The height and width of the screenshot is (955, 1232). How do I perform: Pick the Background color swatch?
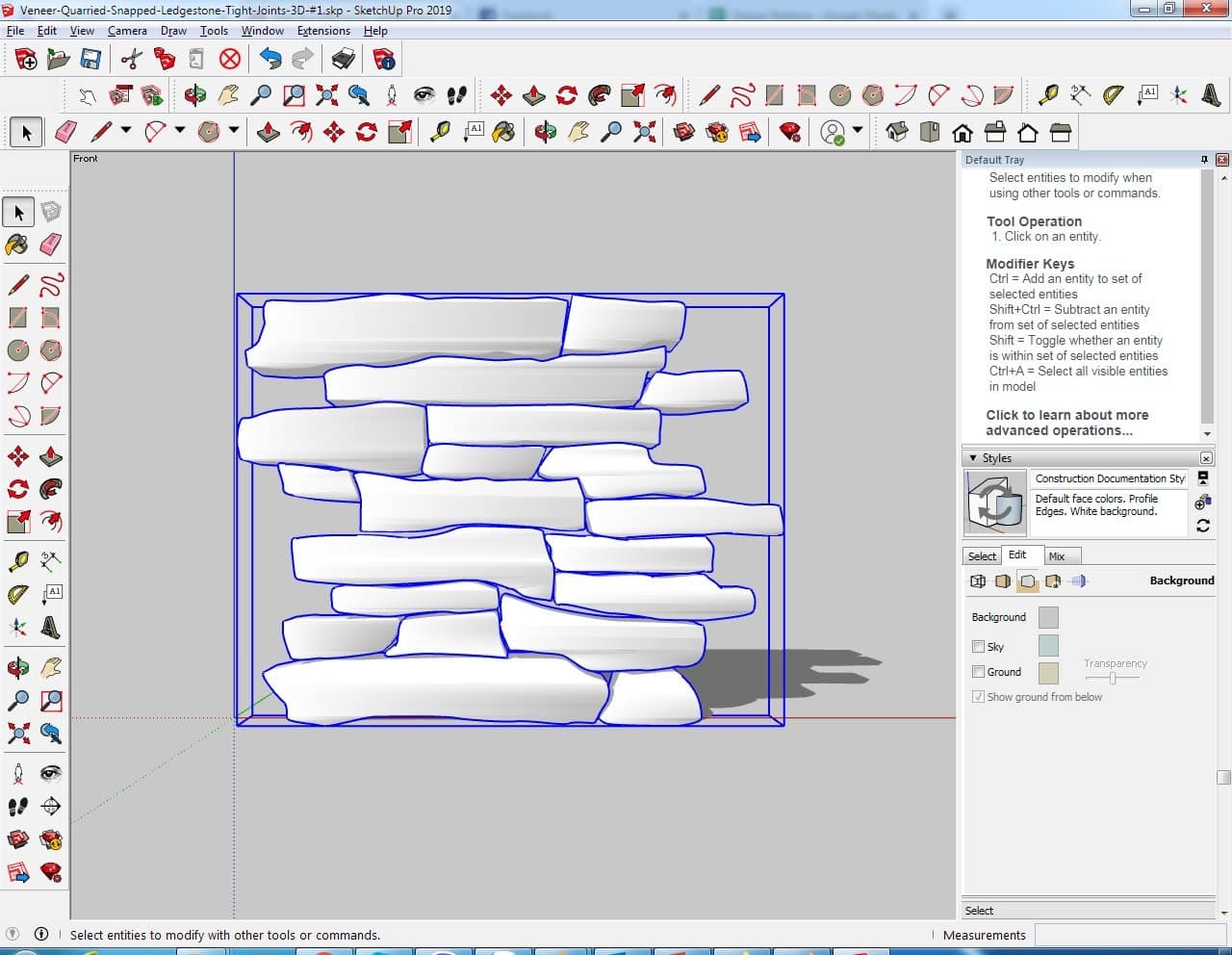coord(1048,617)
